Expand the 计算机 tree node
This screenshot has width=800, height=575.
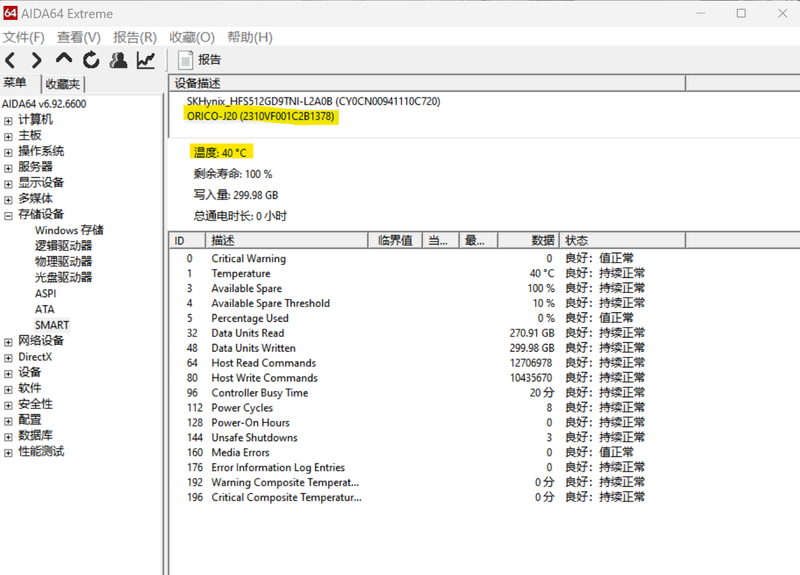[8, 121]
